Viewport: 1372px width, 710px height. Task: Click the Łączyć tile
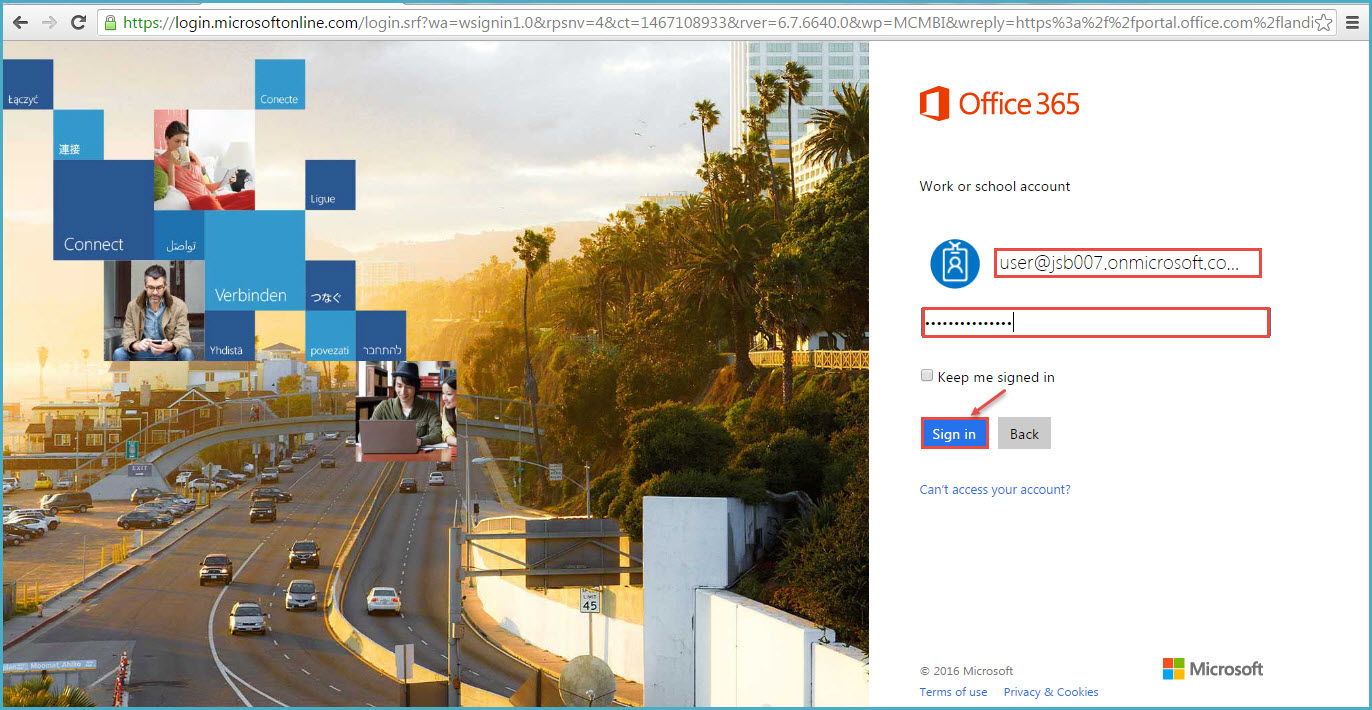coord(28,84)
